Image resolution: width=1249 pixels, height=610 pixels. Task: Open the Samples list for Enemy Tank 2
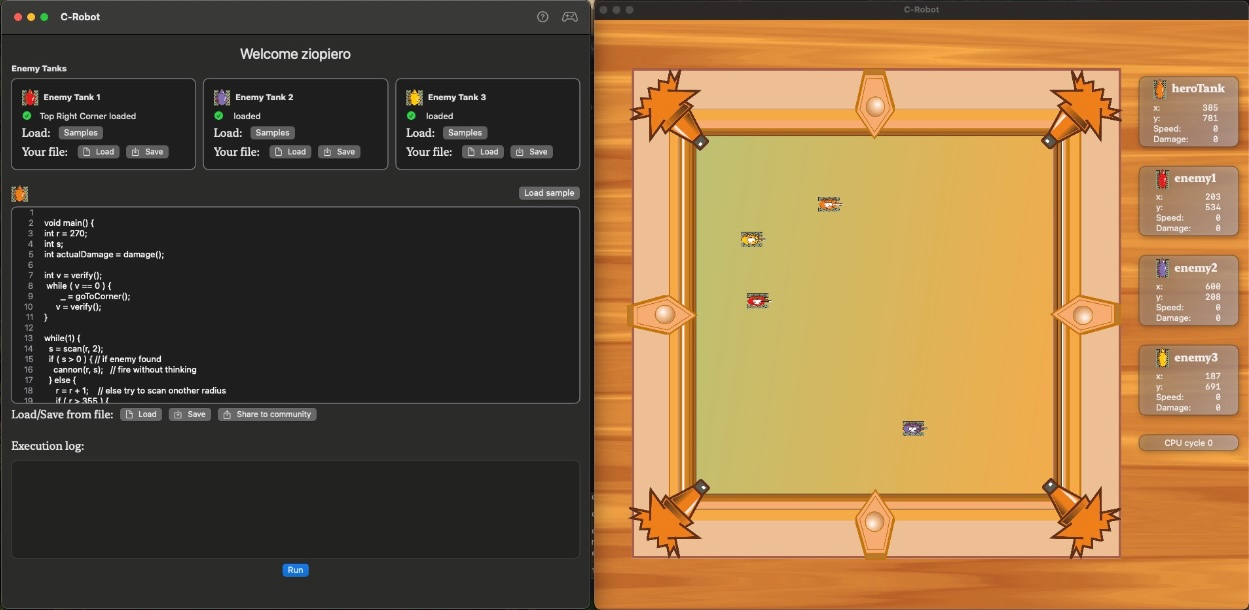coord(272,133)
